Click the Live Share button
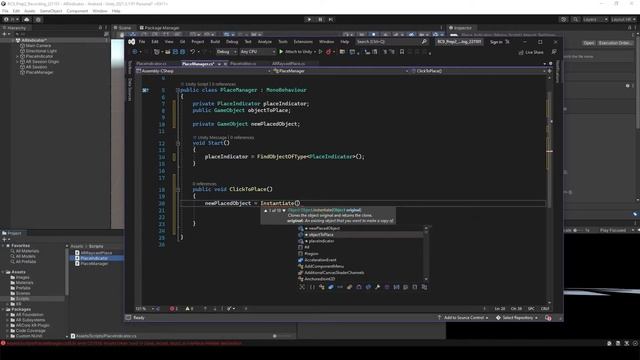This screenshot has width=640, height=360. coord(531,52)
